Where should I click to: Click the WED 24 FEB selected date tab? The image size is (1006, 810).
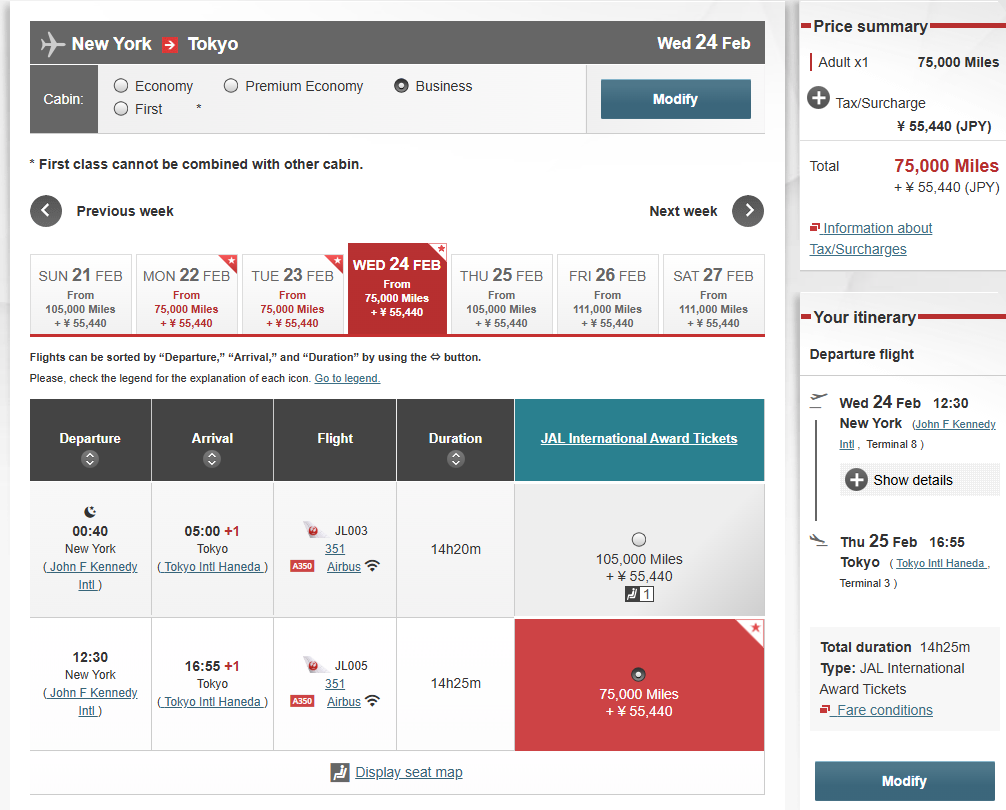[x=397, y=289]
